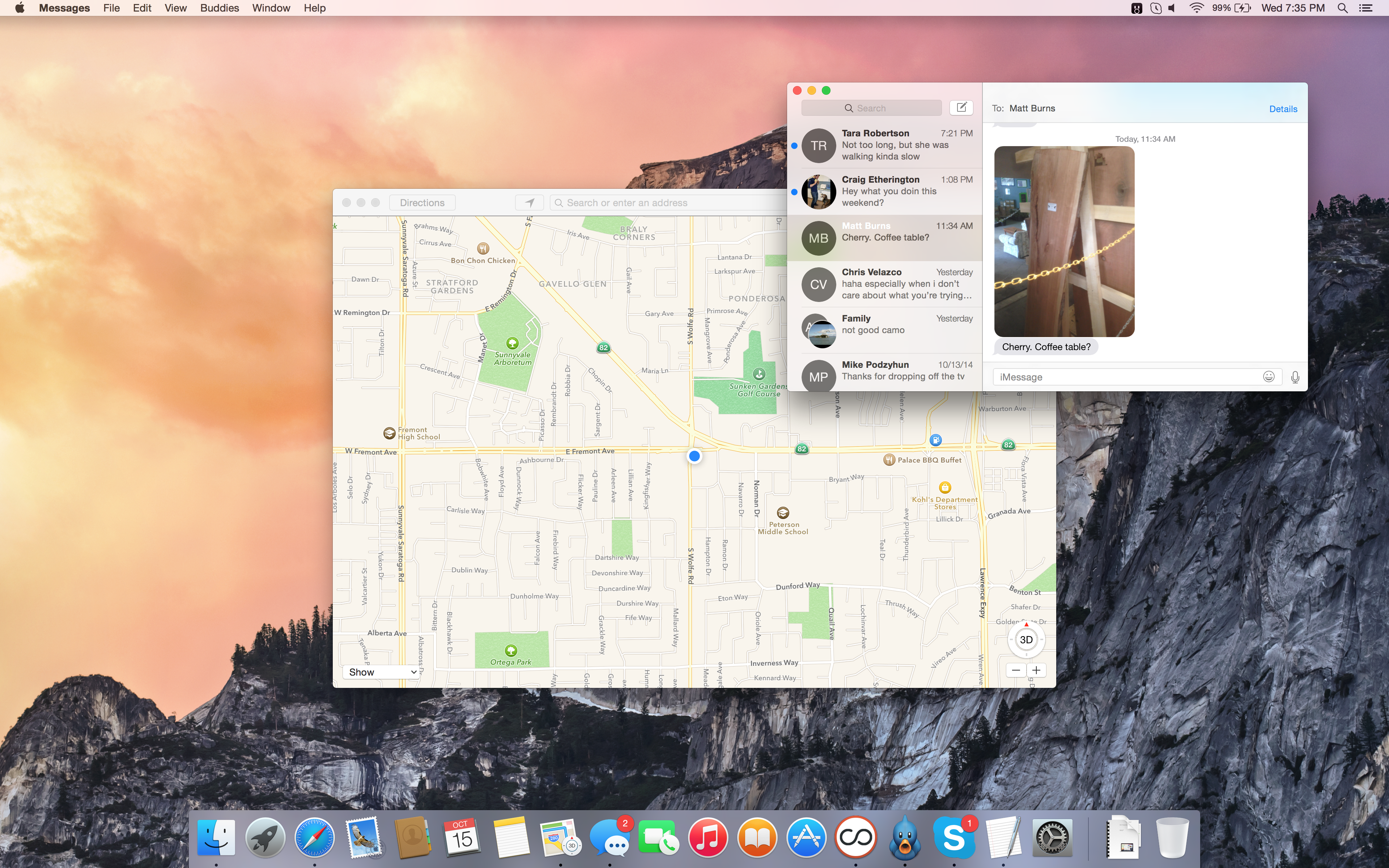Click the Directions button in Maps
The image size is (1389, 868).
click(422, 203)
